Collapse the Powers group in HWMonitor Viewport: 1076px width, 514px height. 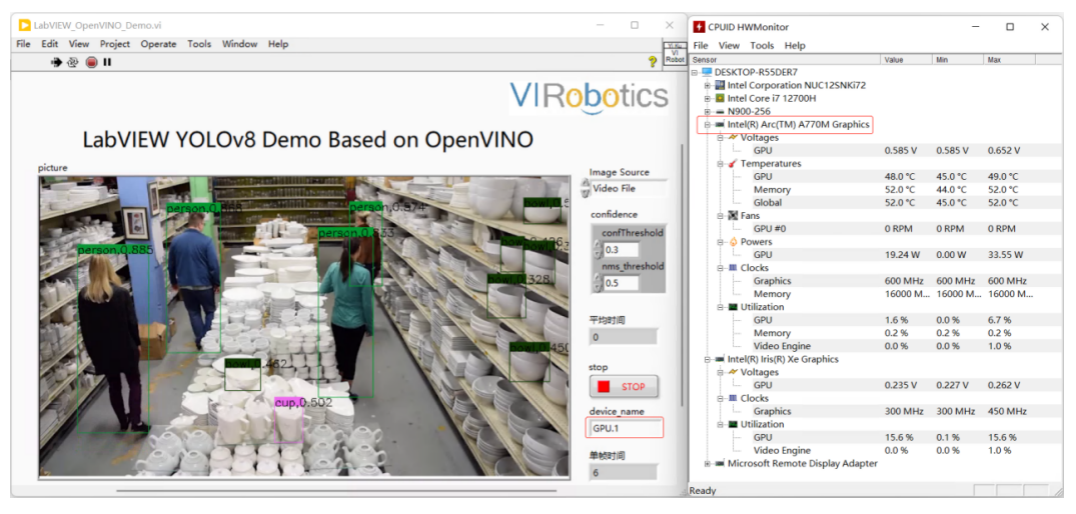tap(721, 242)
